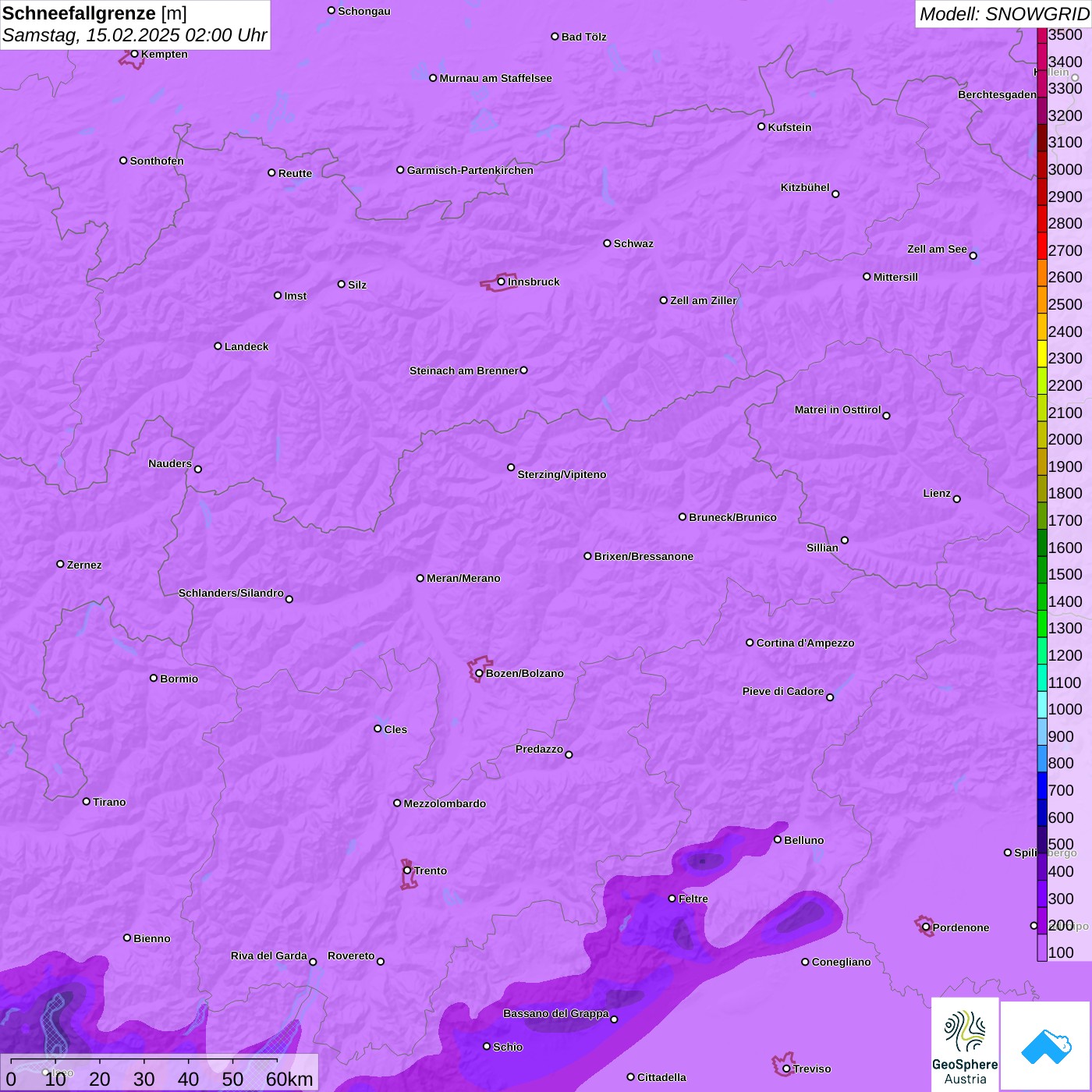Select the Bozen/Bolzano marker dot
This screenshot has width=1092, height=1092.
pos(479,673)
